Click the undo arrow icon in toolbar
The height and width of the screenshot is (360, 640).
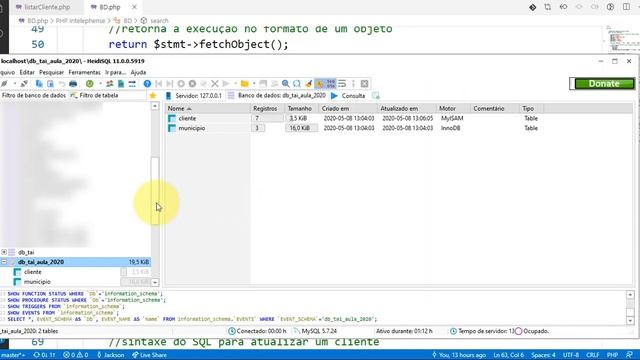(62, 84)
